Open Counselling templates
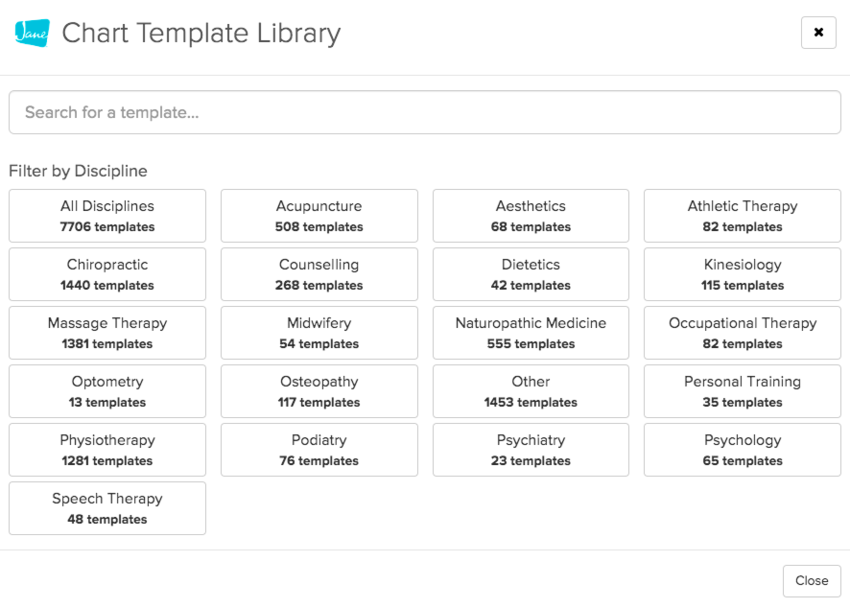850x608 pixels. [x=319, y=274]
